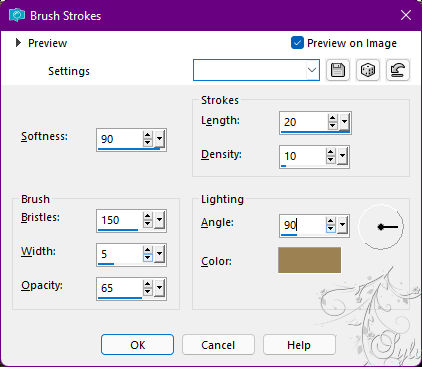Increase the Opacity value with up arrow
Viewport: 422px width, 367px height.
(147, 284)
